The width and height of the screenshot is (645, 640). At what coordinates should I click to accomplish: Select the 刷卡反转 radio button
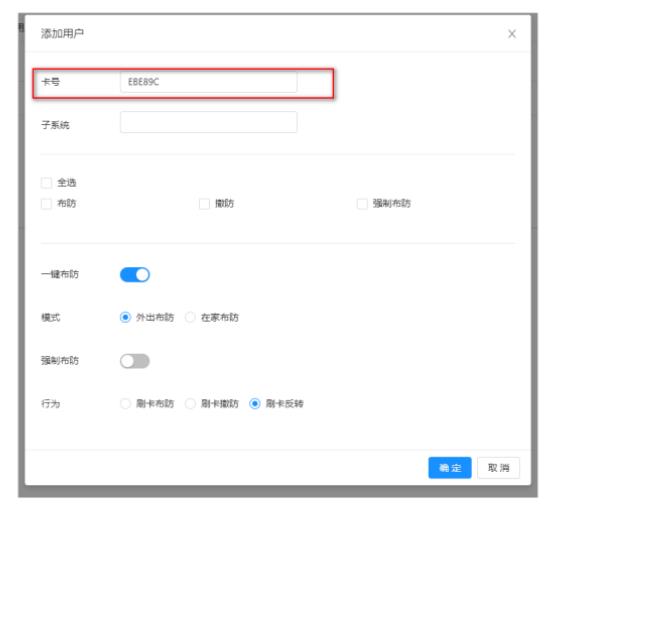tap(255, 404)
